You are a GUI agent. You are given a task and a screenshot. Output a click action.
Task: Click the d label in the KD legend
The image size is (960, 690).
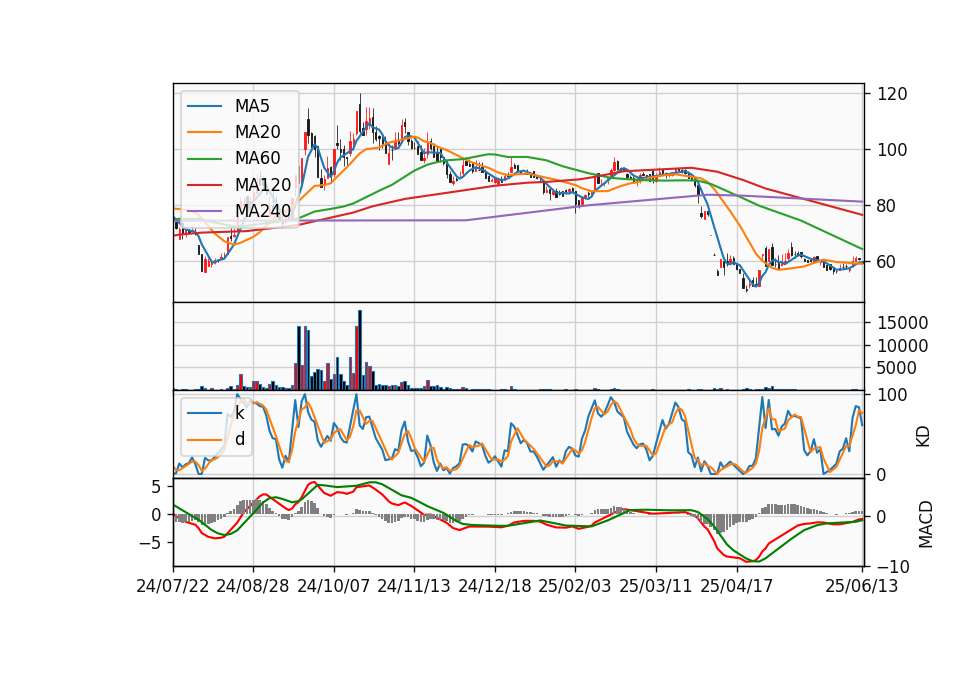coord(240,439)
